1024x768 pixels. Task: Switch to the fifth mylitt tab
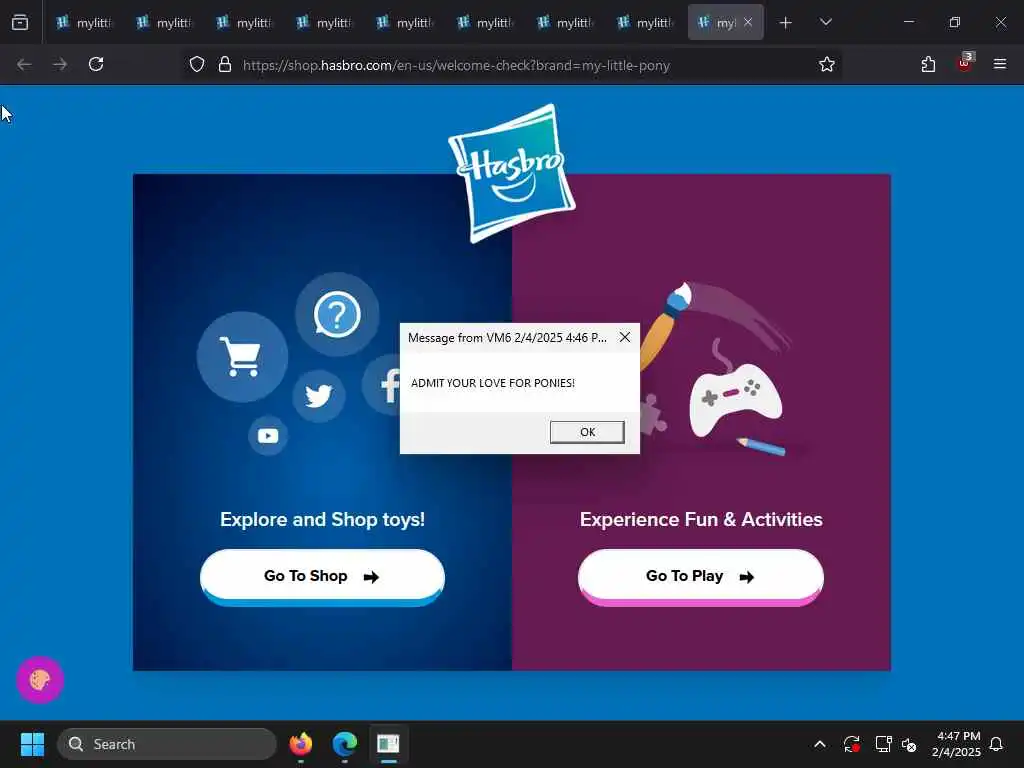404,23
